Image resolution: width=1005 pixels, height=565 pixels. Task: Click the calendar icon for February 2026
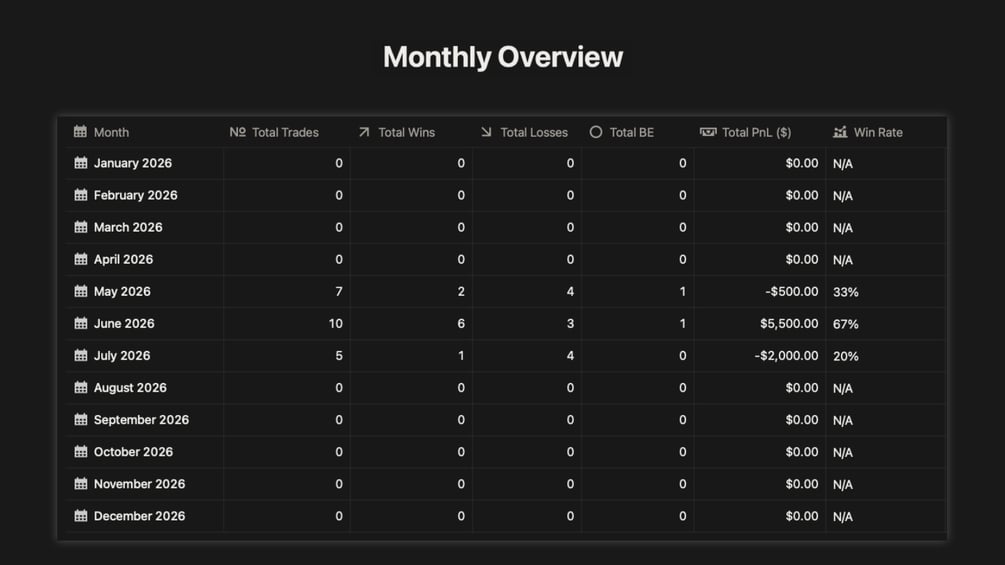(81, 195)
